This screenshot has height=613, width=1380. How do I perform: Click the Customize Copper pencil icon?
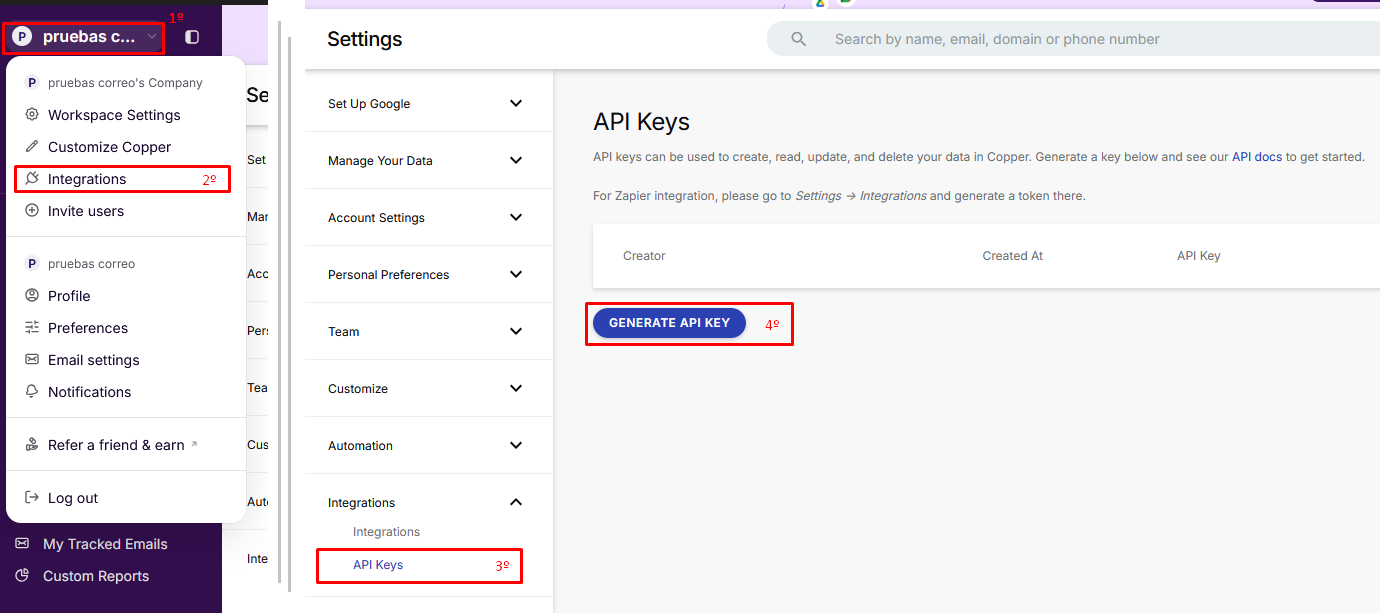pos(32,147)
